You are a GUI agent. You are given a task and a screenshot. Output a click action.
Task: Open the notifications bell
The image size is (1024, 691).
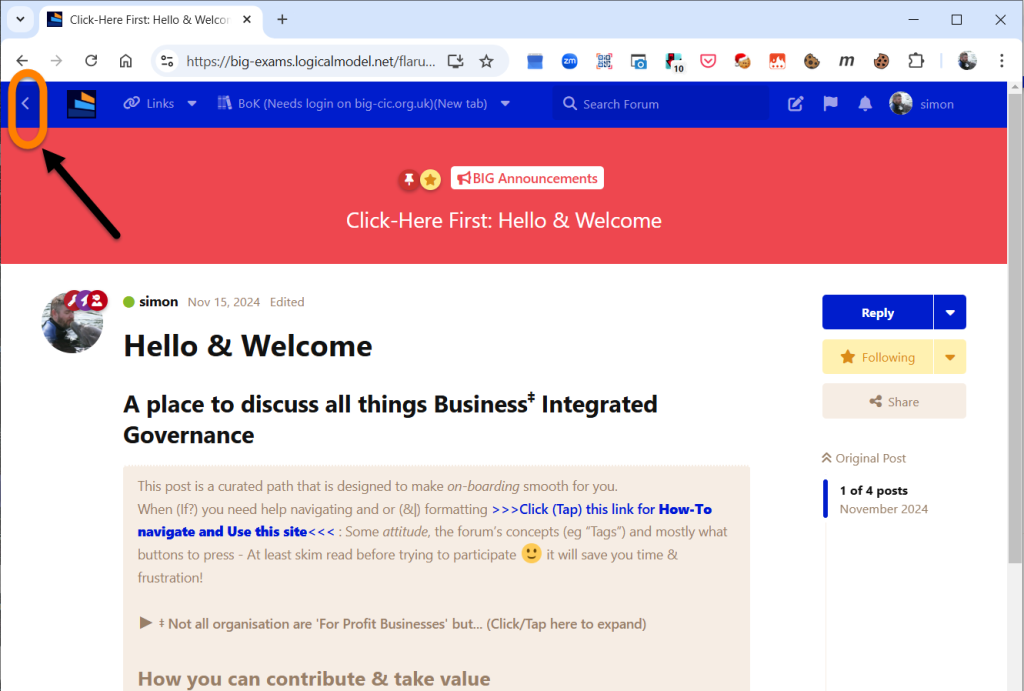865,104
